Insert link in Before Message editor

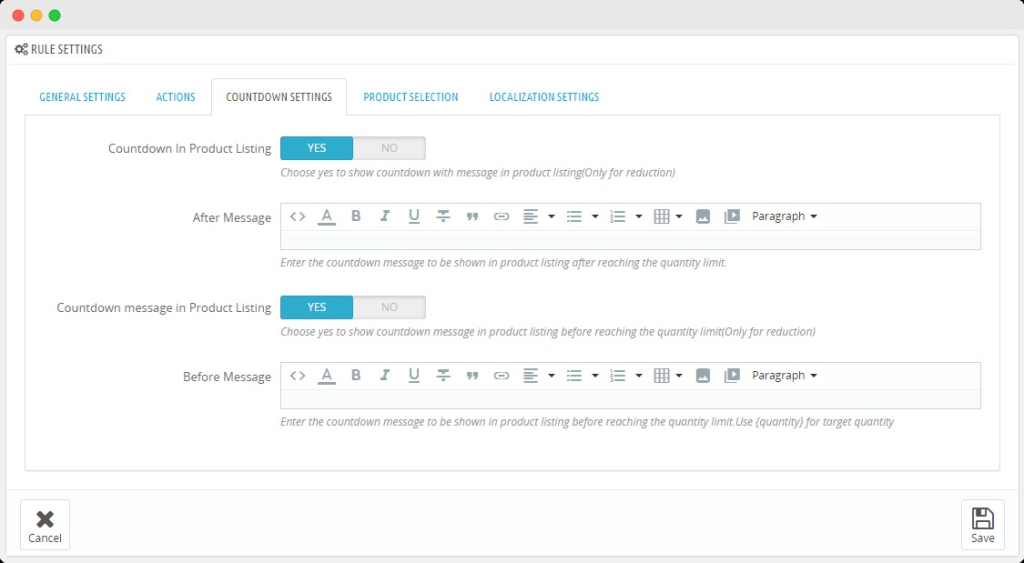[502, 376]
